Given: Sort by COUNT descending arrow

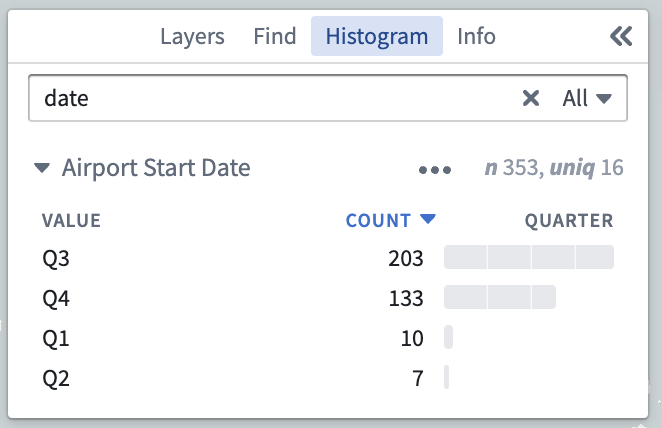Looking at the screenshot, I should click(x=428, y=219).
